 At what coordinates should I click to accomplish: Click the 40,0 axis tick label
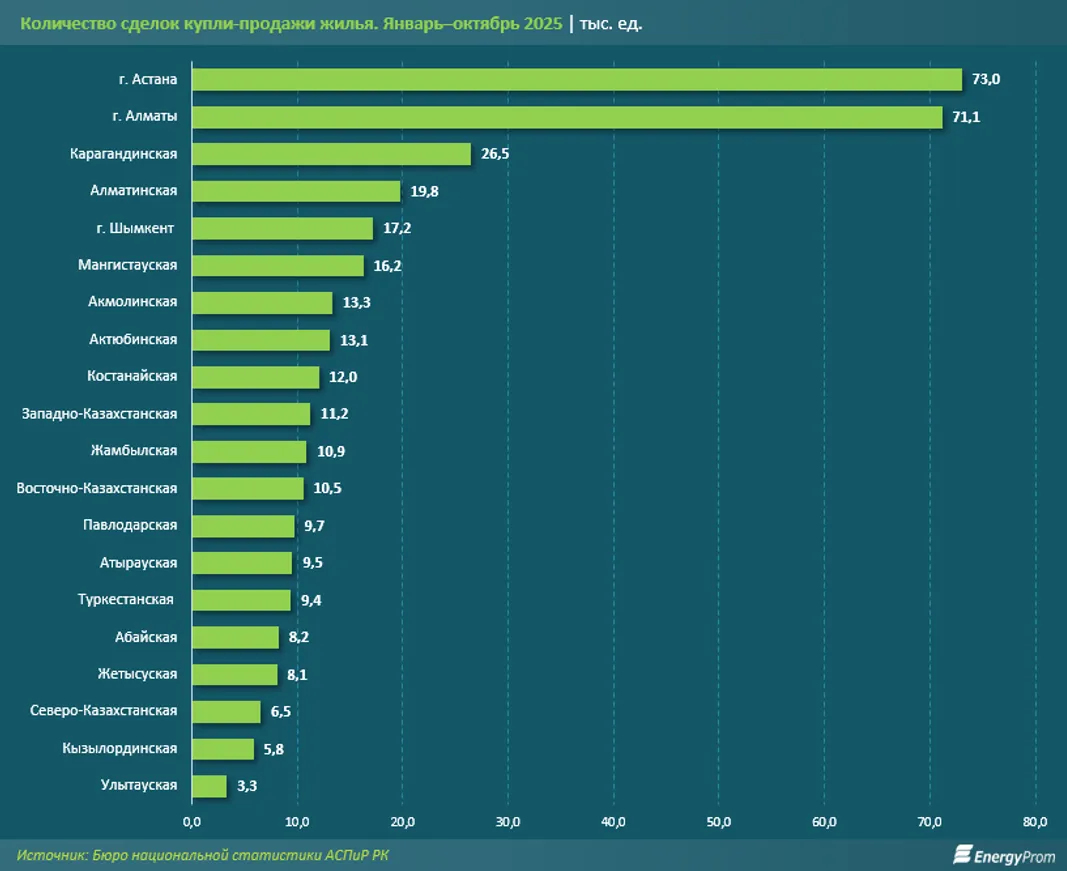click(x=613, y=822)
